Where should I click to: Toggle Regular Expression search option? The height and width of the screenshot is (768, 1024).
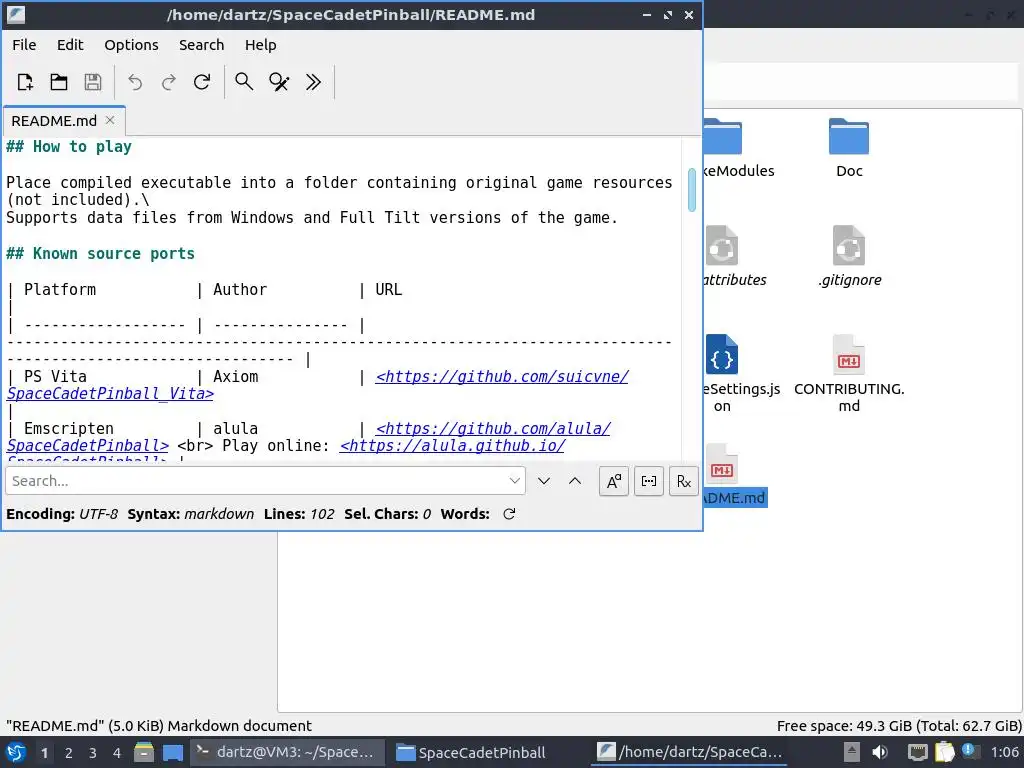click(684, 481)
